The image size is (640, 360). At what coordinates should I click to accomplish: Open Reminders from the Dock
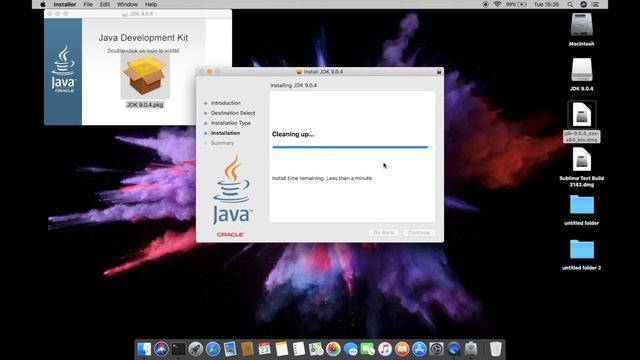click(299, 349)
